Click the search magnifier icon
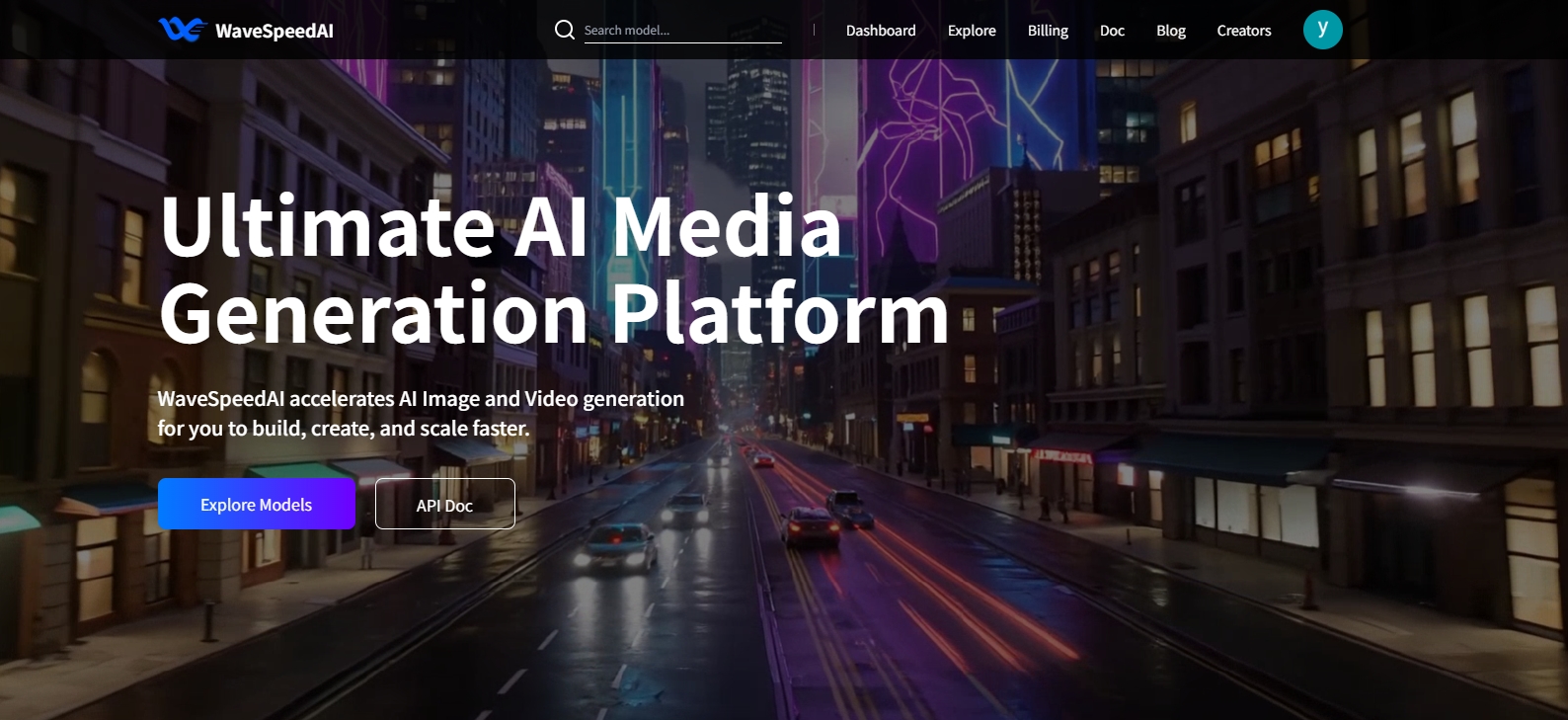Screen dimensions: 1568x720 [x=565, y=30]
